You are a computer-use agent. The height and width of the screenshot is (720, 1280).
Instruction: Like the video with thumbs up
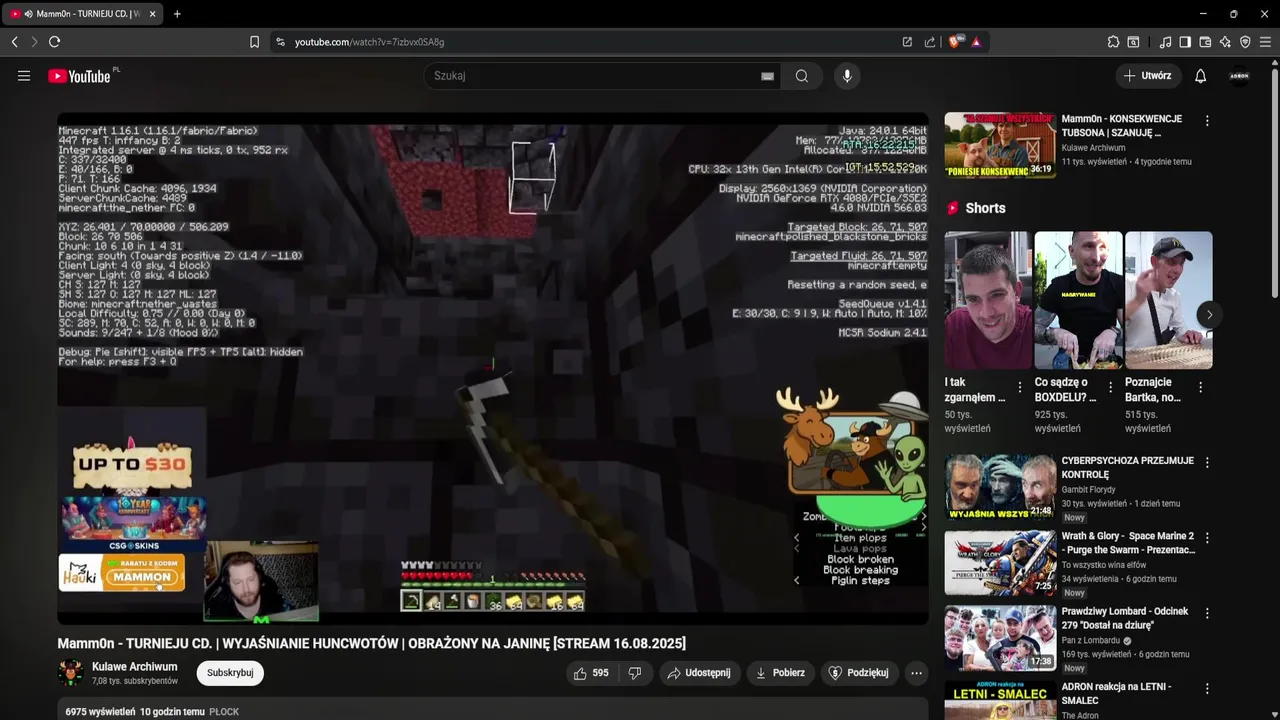click(x=590, y=673)
